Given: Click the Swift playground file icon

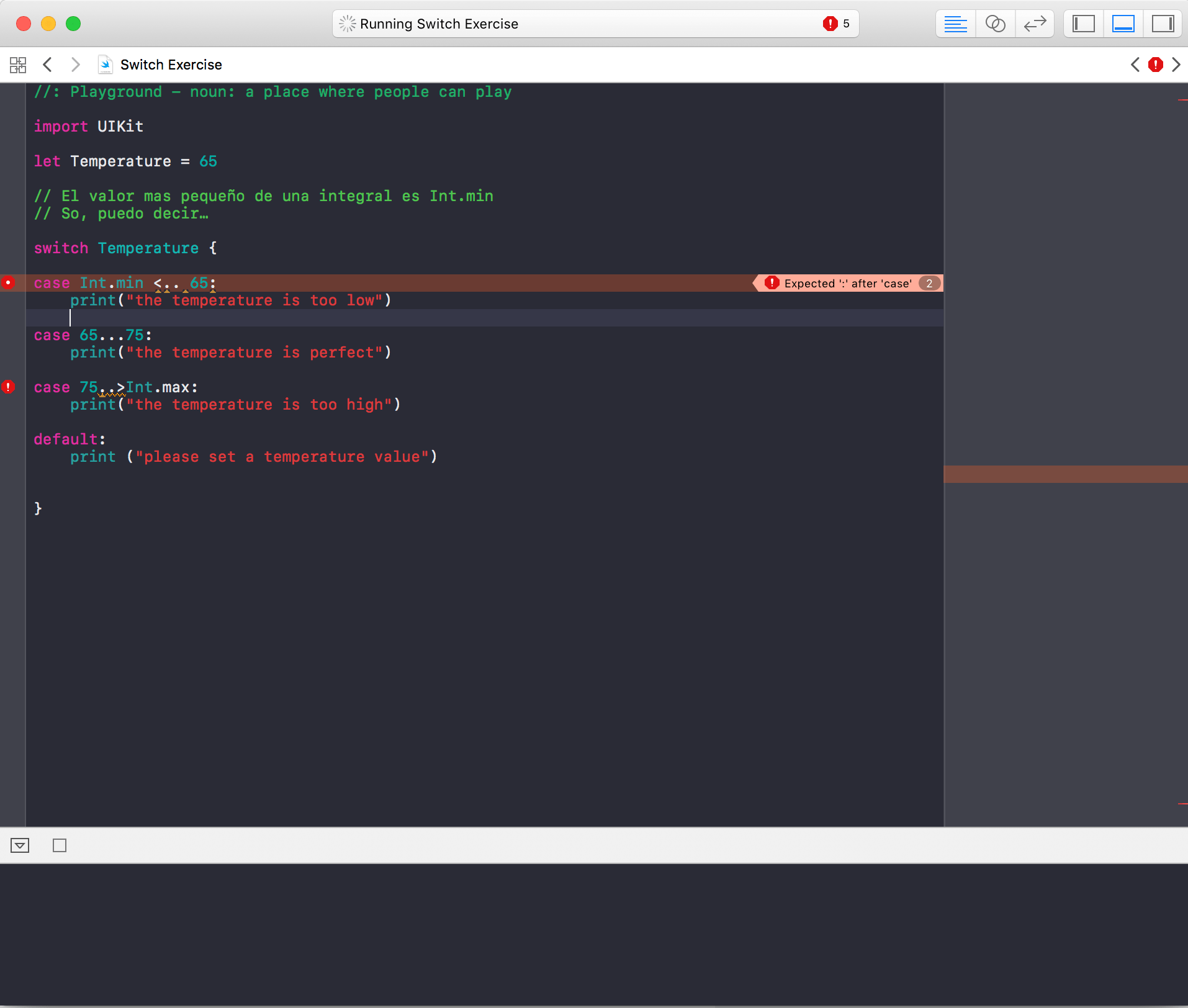Looking at the screenshot, I should point(105,65).
